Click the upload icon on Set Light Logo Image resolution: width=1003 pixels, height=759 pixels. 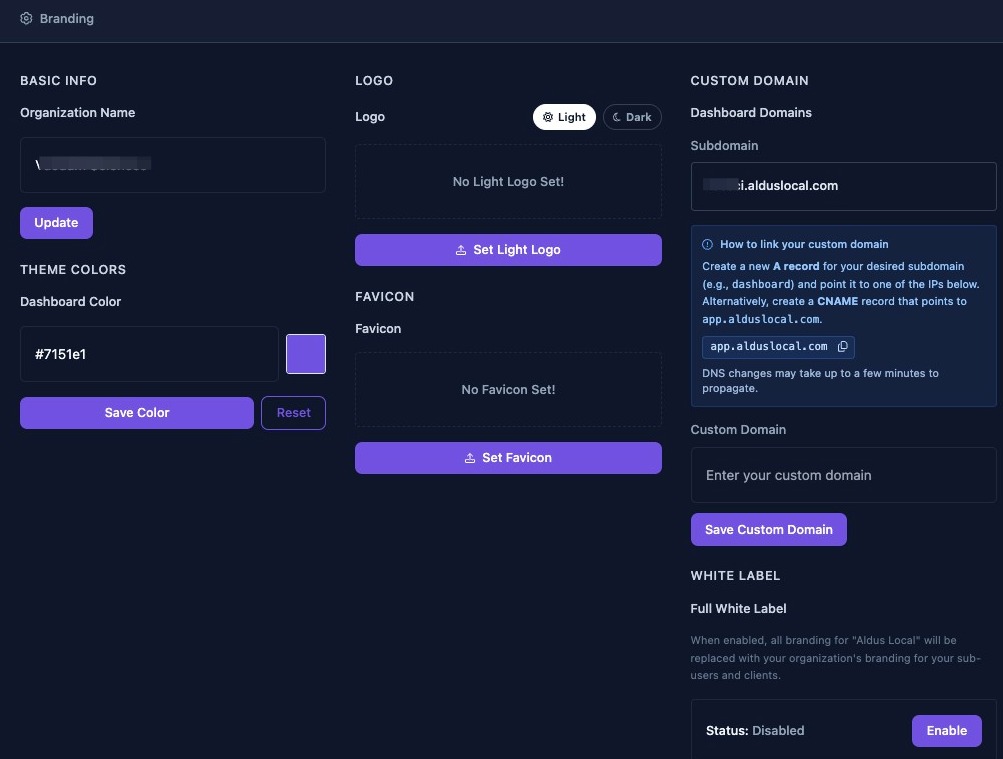461,250
